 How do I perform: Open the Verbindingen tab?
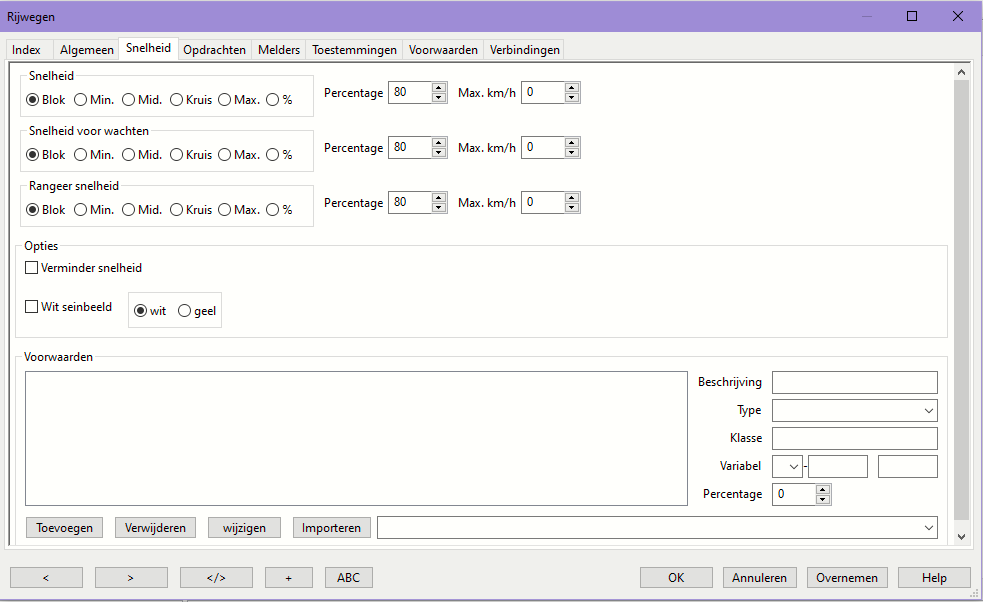(524, 50)
